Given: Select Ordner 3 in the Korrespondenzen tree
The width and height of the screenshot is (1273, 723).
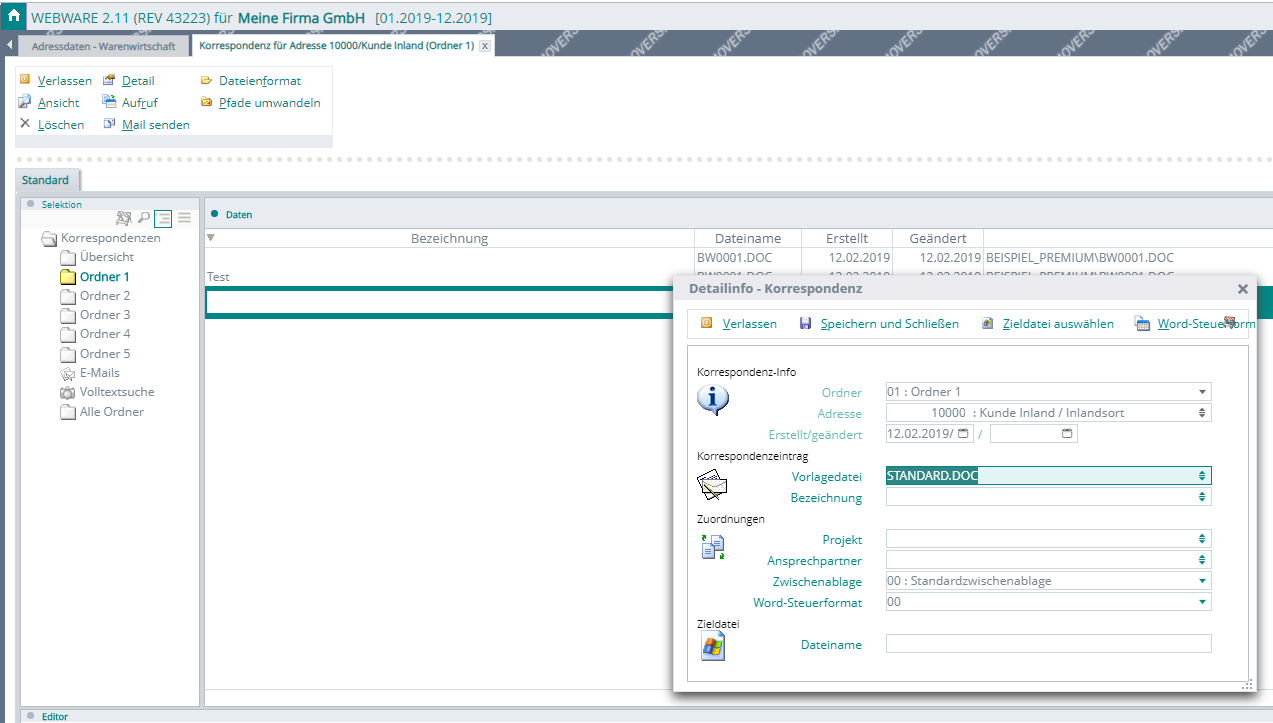Looking at the screenshot, I should (x=105, y=315).
